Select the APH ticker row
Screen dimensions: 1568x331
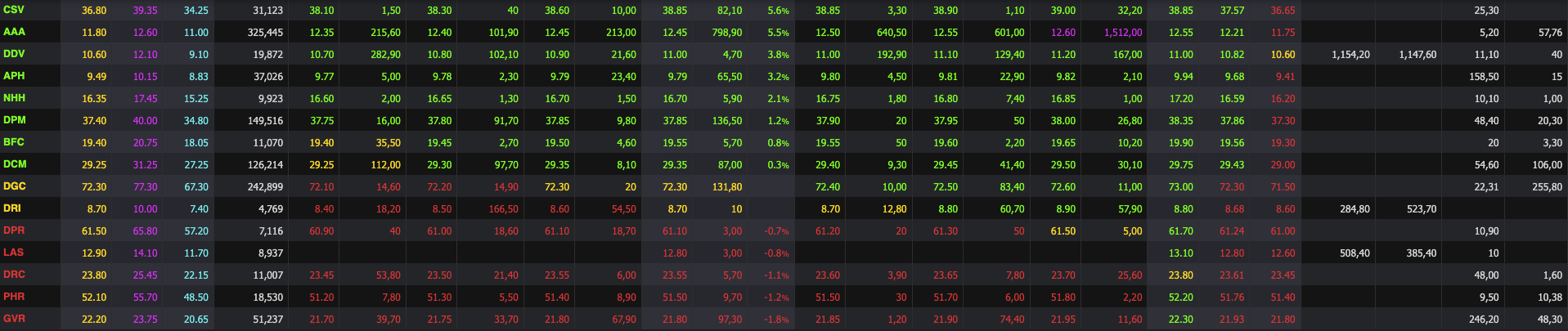pyautogui.click(x=14, y=76)
